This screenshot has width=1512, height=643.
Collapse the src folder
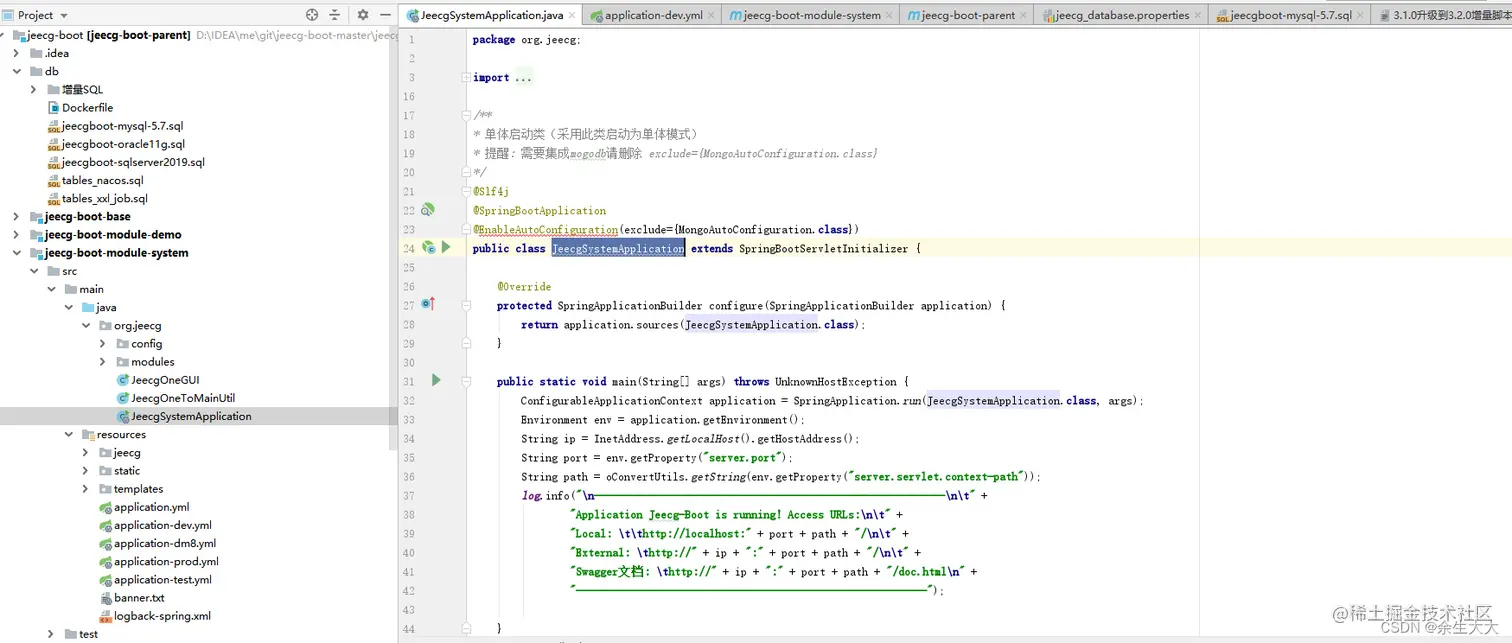(x=34, y=271)
